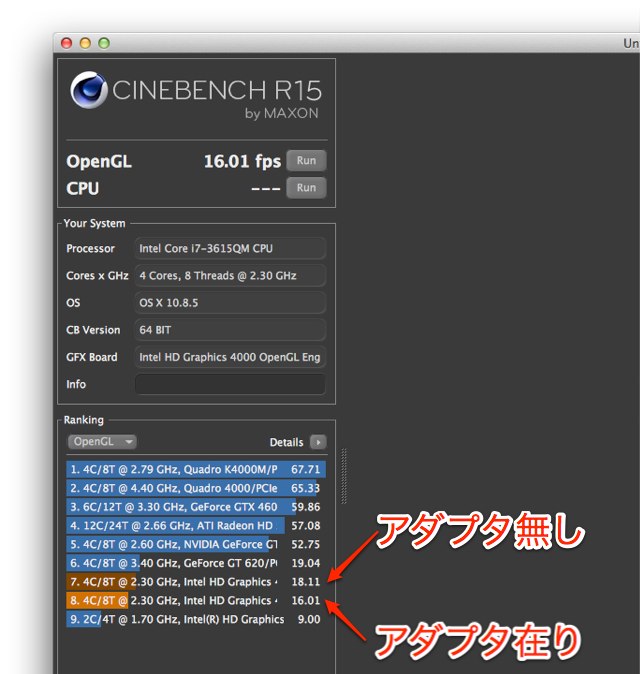Select ranking row 5 NVIDIA GeForce
Viewport: 640px width, 674px height.
click(196, 544)
